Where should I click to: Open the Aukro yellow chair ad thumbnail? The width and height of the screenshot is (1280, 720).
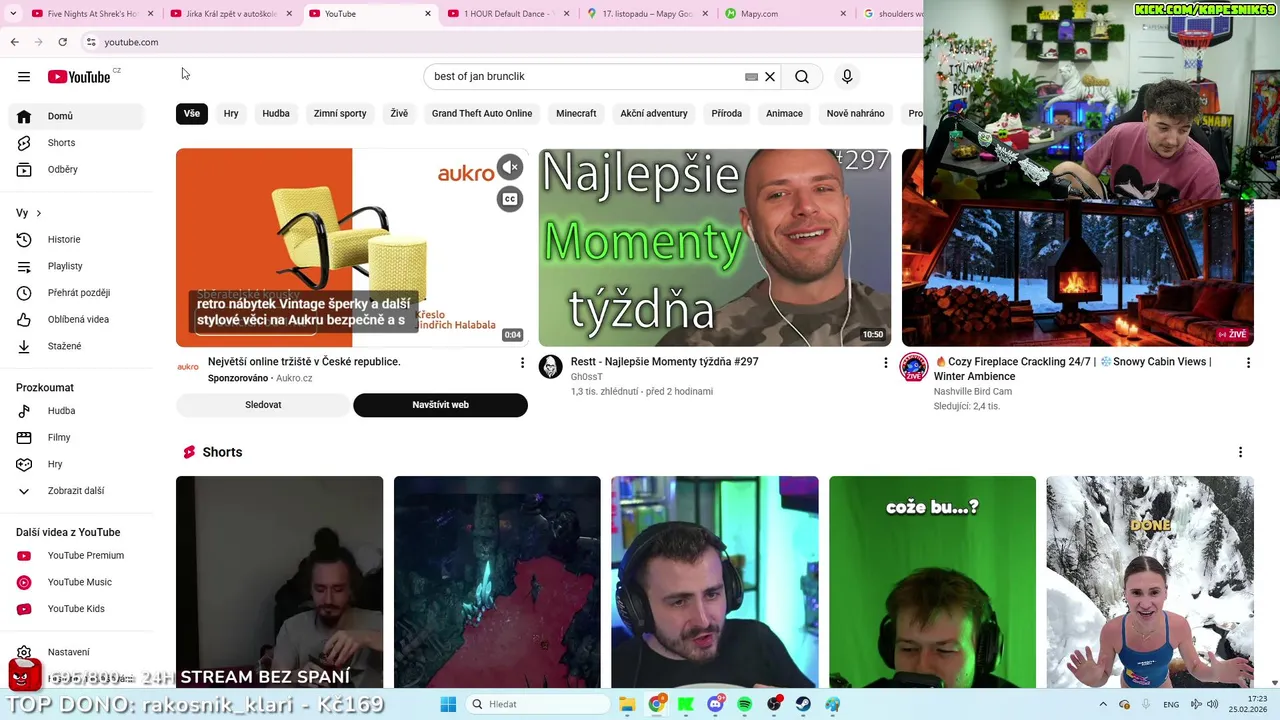tap(352, 248)
